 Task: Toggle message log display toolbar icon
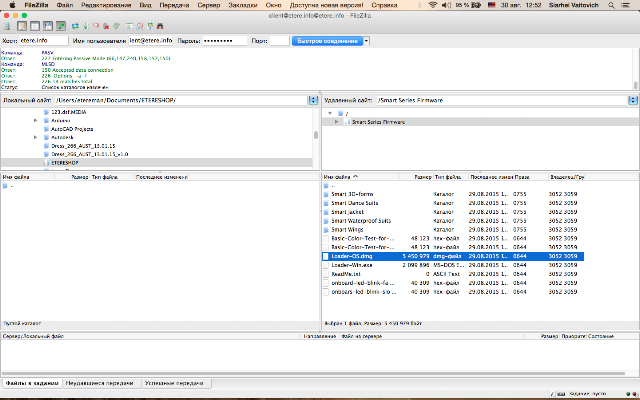click(22, 26)
